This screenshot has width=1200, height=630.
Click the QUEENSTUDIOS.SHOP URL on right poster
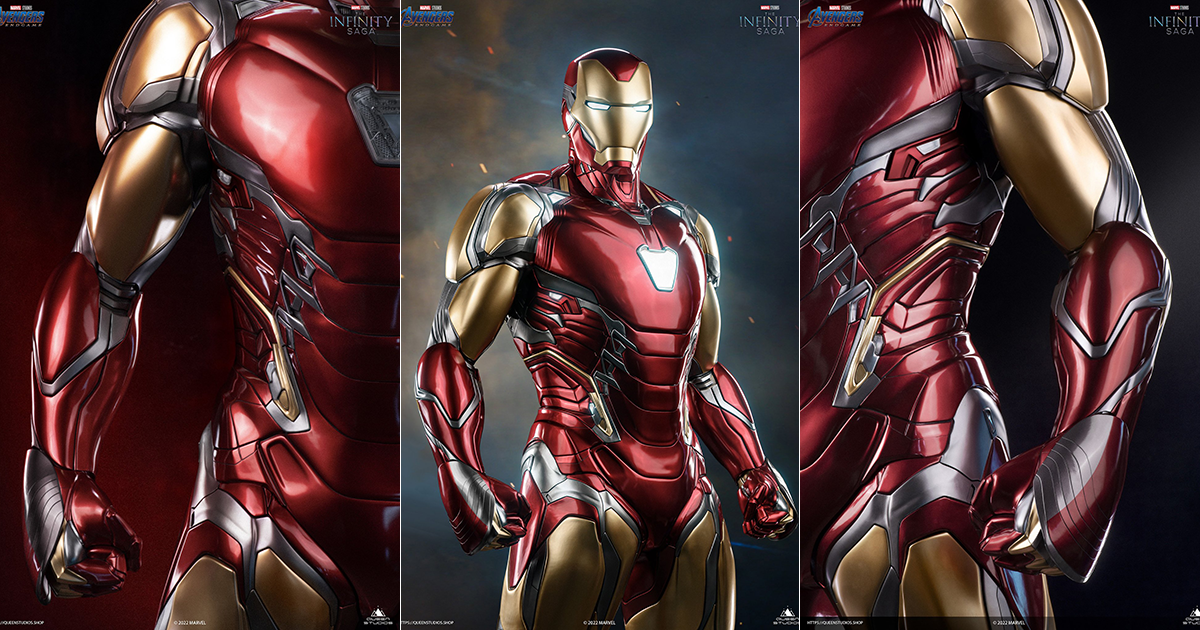834,622
